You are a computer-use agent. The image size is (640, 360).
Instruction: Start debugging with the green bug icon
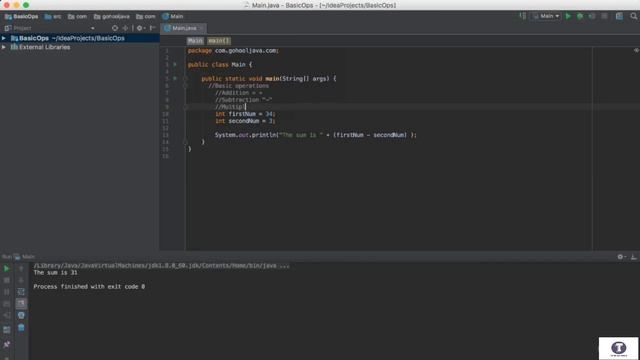tap(580, 16)
